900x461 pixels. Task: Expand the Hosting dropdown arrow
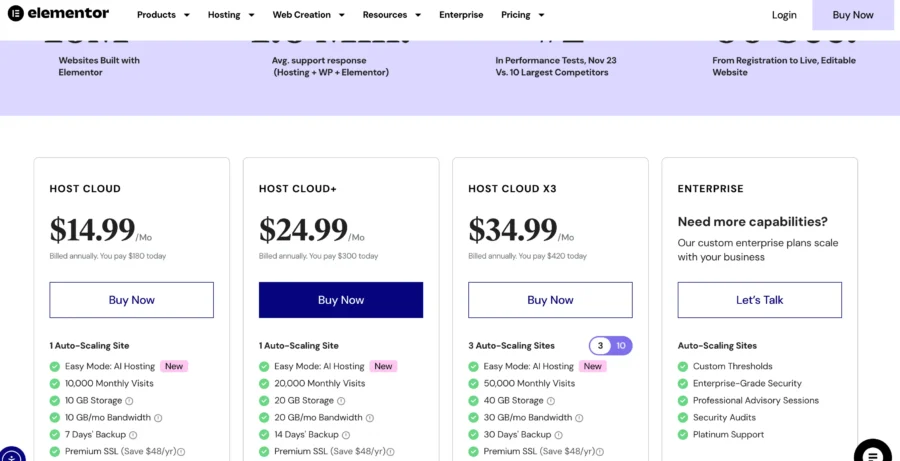(x=251, y=16)
